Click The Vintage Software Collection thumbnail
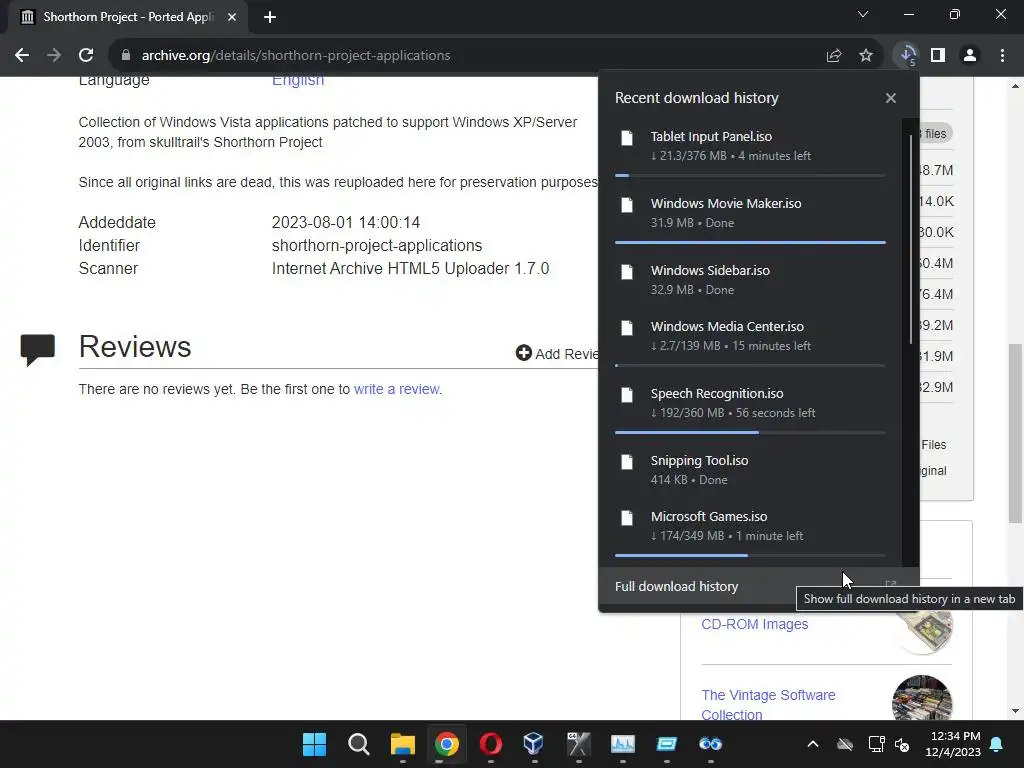The height and width of the screenshot is (768, 1024). pyautogui.click(x=921, y=697)
